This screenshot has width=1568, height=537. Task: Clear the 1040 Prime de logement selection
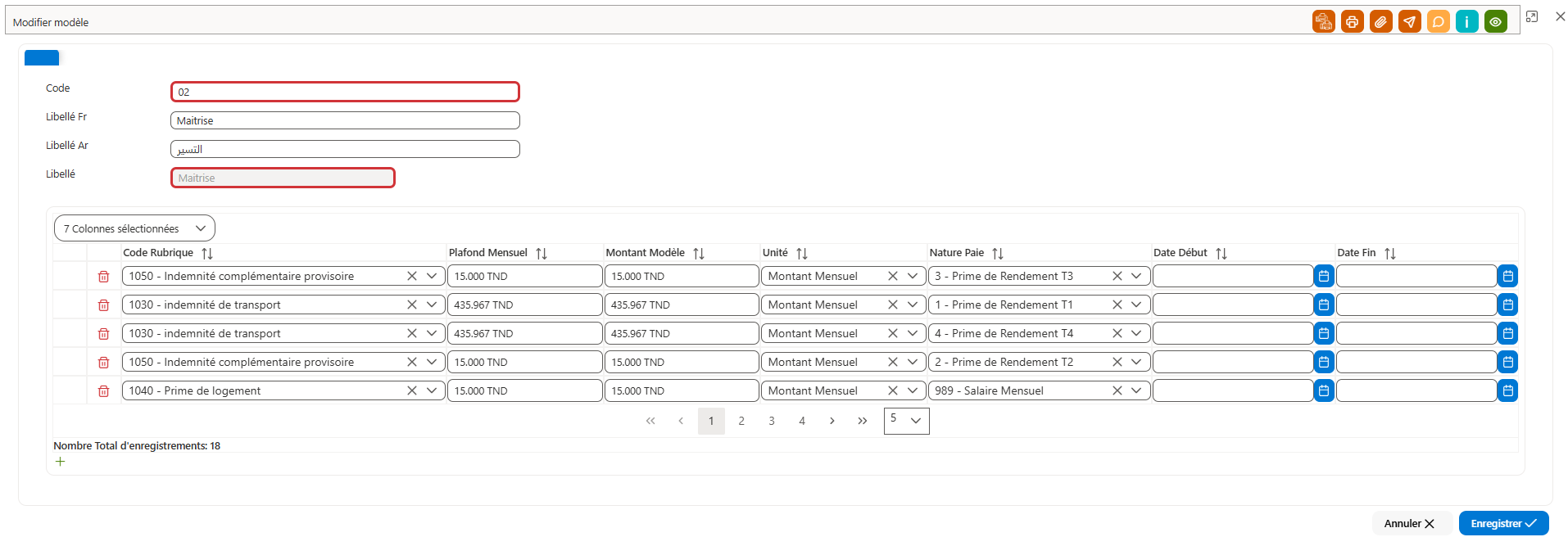[x=412, y=390]
